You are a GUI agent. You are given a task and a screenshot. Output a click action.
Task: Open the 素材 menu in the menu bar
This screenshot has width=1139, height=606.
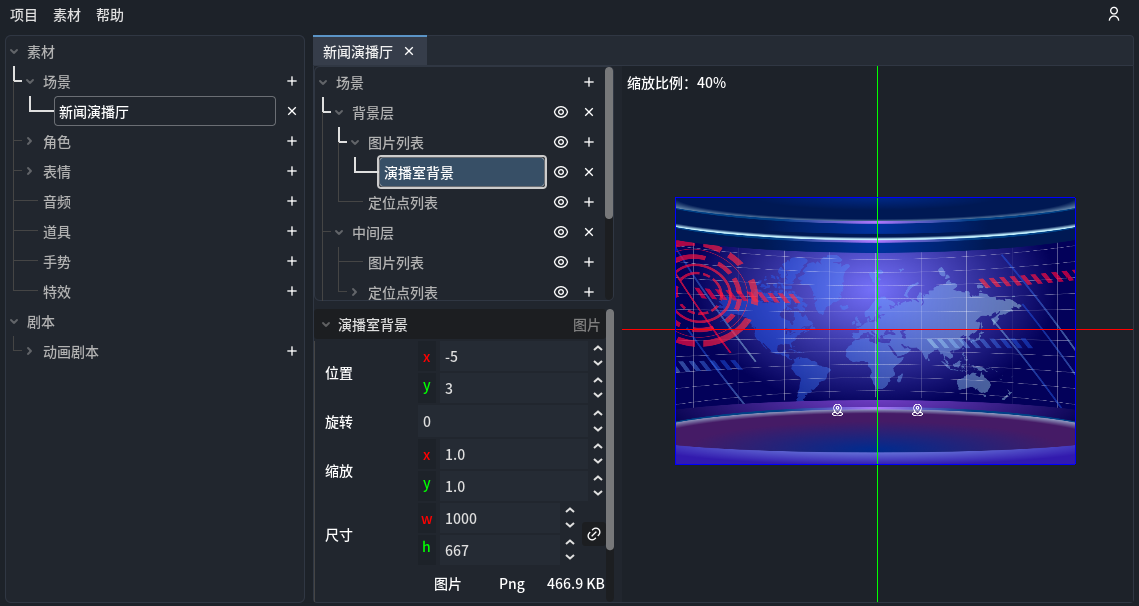(x=66, y=15)
